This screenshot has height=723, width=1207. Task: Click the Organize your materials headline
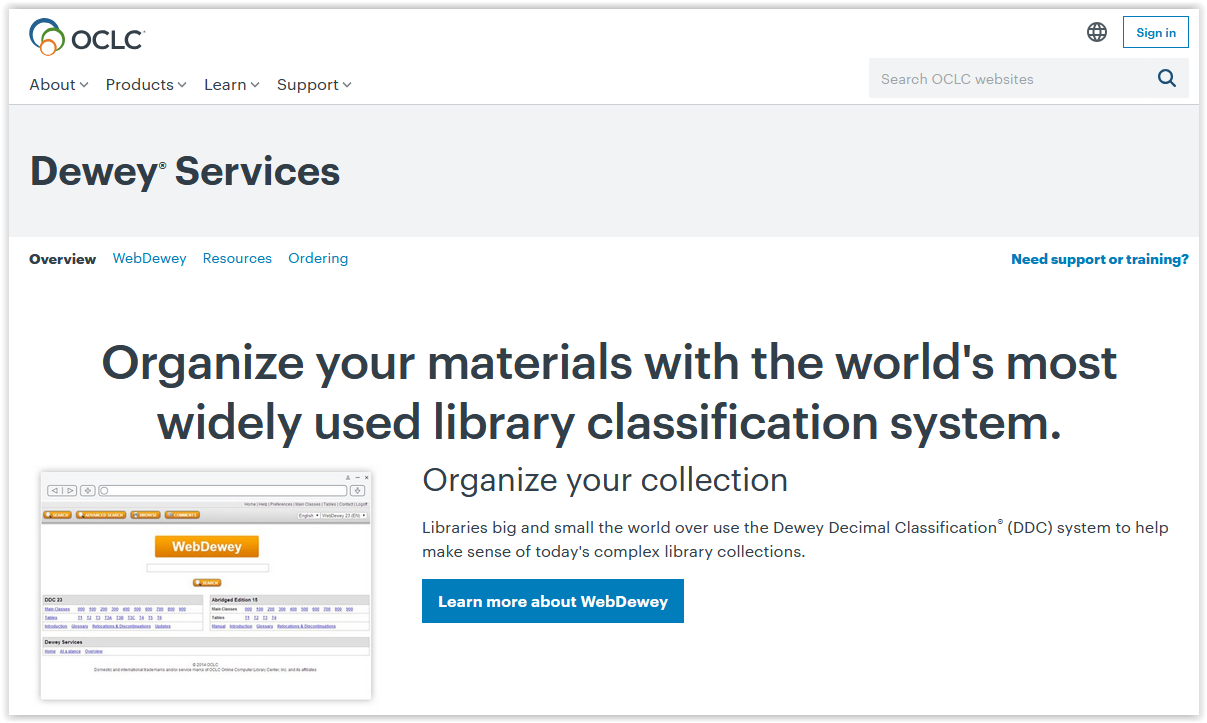click(608, 392)
